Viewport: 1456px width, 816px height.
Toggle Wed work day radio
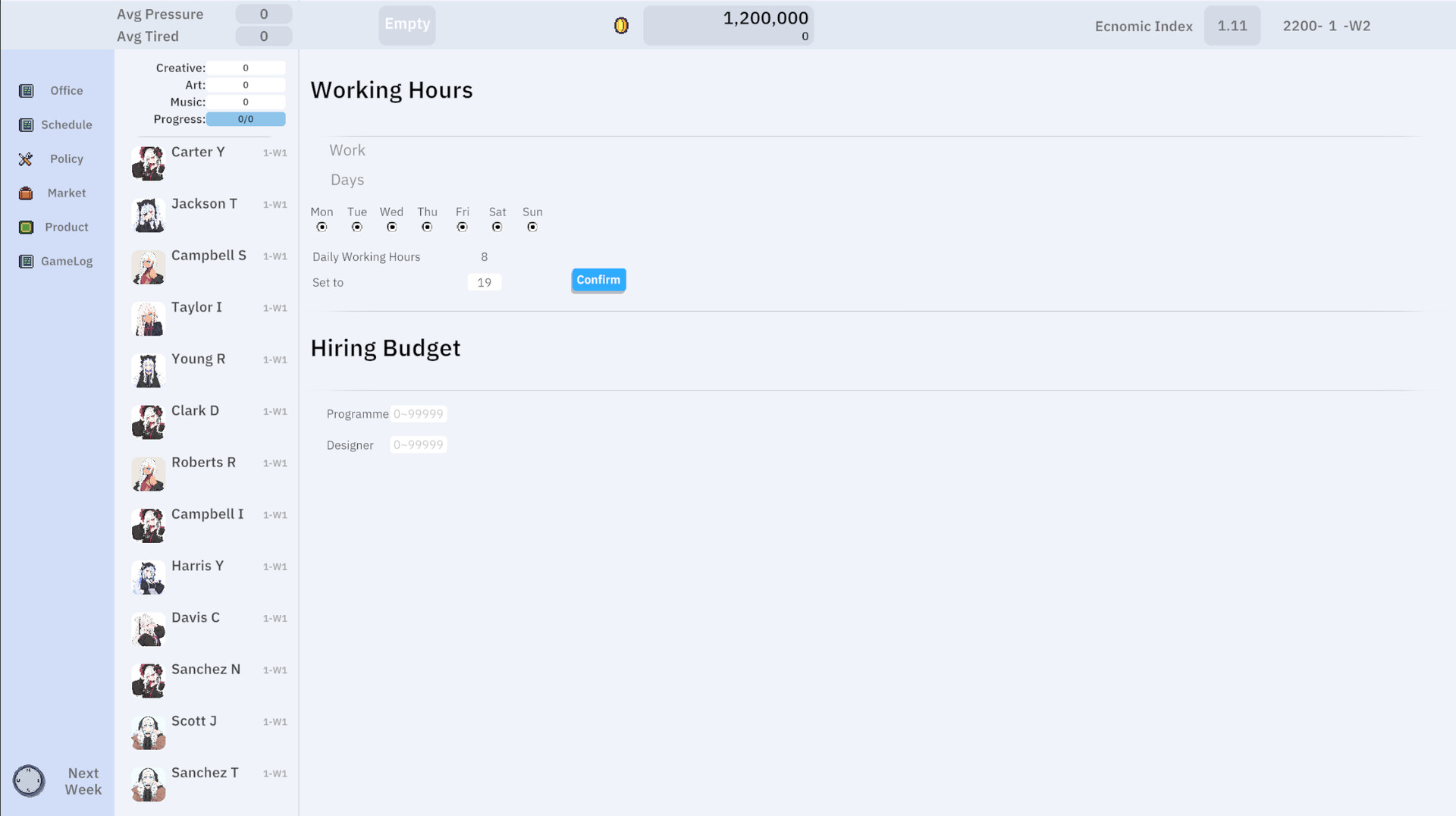[391, 227]
